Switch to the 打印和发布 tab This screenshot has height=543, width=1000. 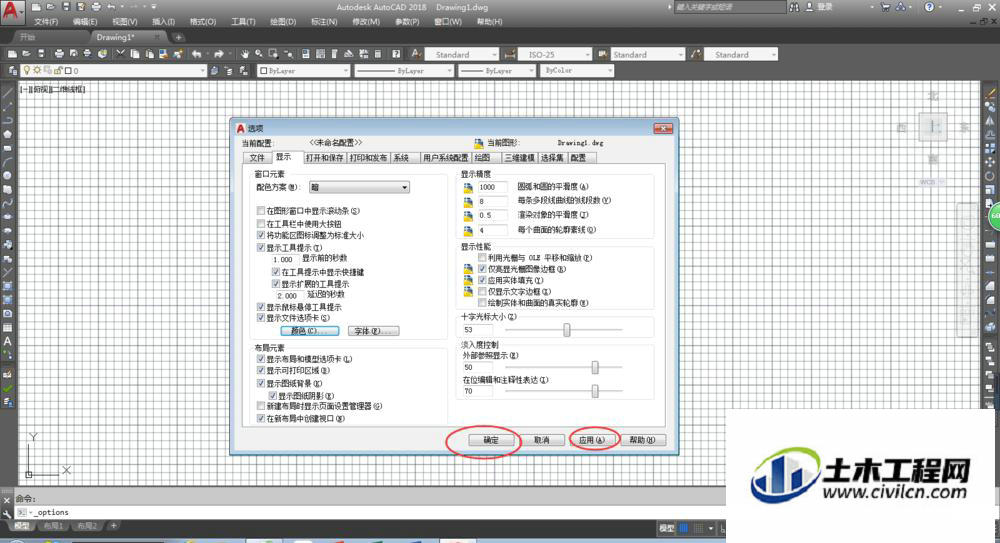point(368,158)
